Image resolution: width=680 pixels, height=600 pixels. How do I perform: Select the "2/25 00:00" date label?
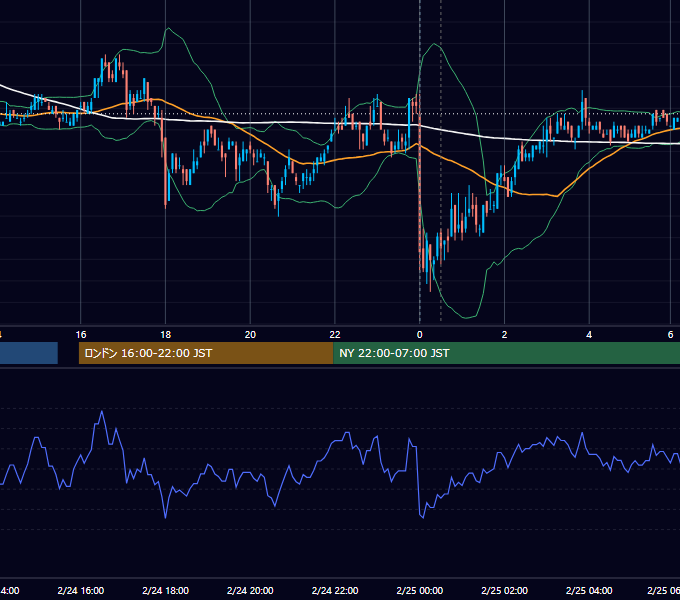click(420, 590)
